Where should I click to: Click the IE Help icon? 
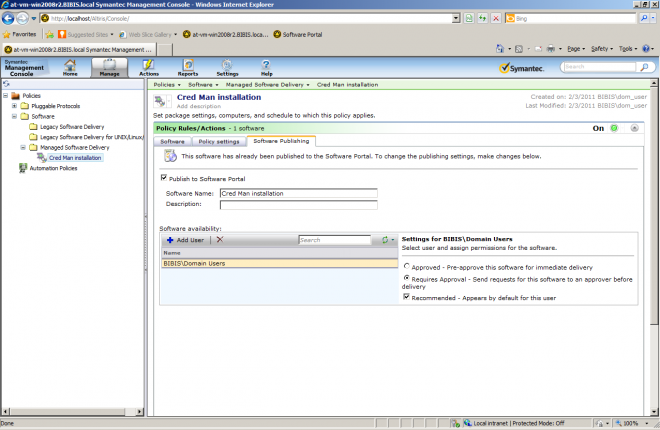pos(646,49)
